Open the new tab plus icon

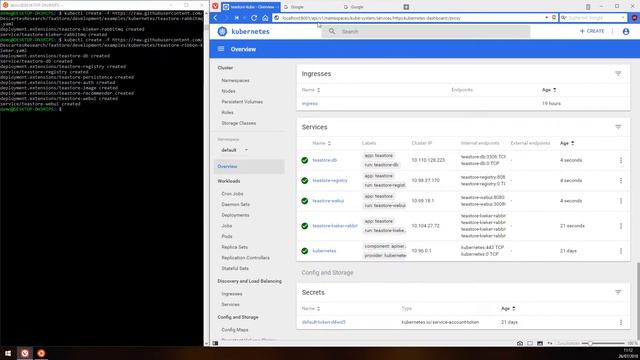[406, 7]
